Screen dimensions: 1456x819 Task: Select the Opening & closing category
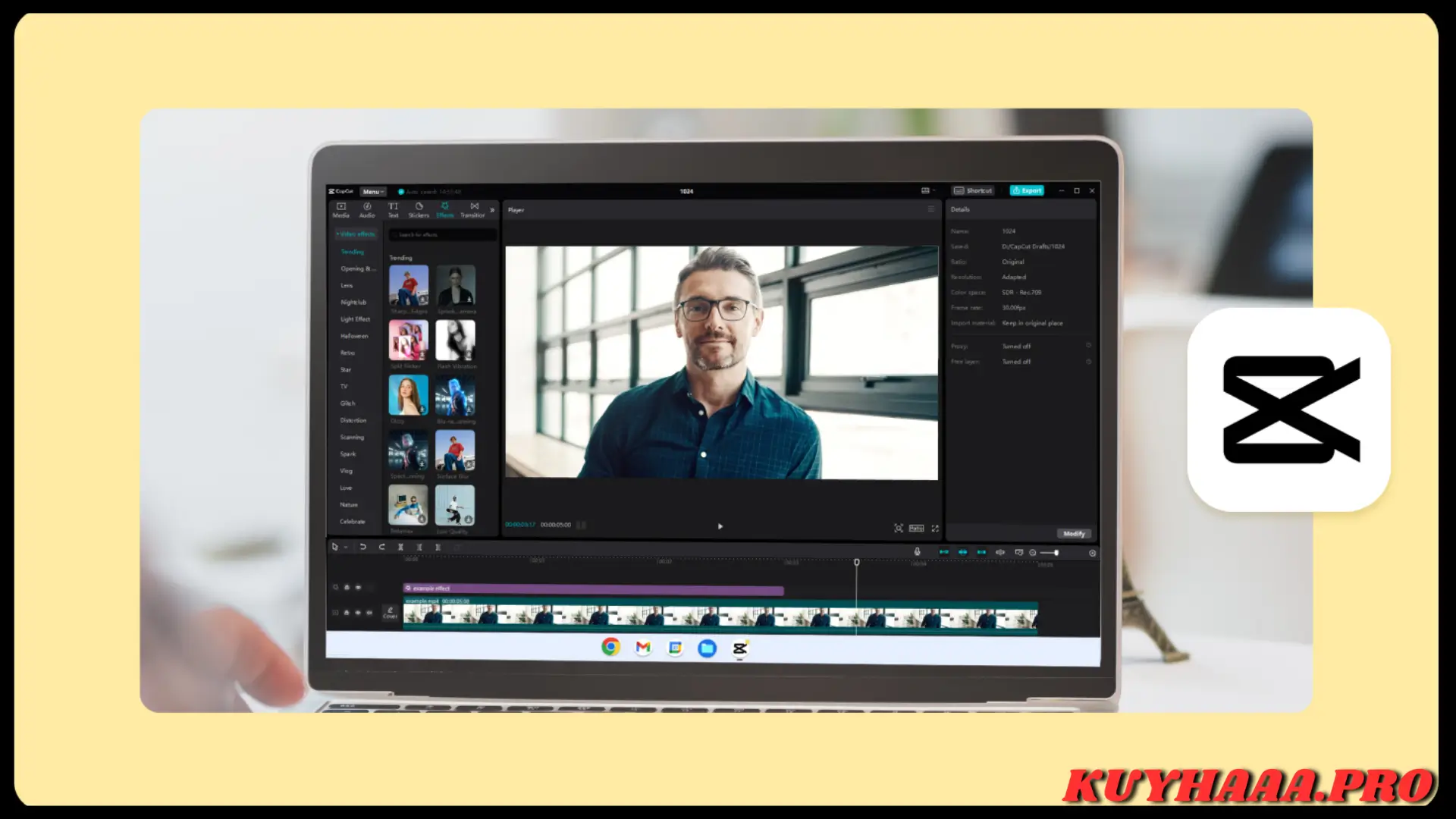357,268
